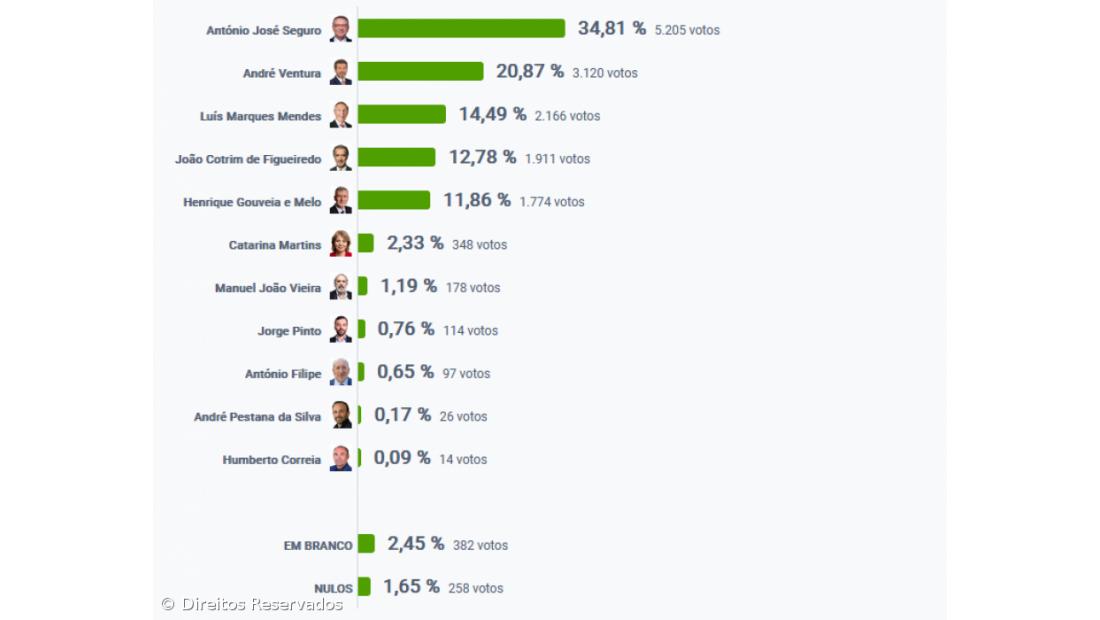Click the 5.205 votos count text
Viewport: 1100px width, 620px height.
click(687, 30)
